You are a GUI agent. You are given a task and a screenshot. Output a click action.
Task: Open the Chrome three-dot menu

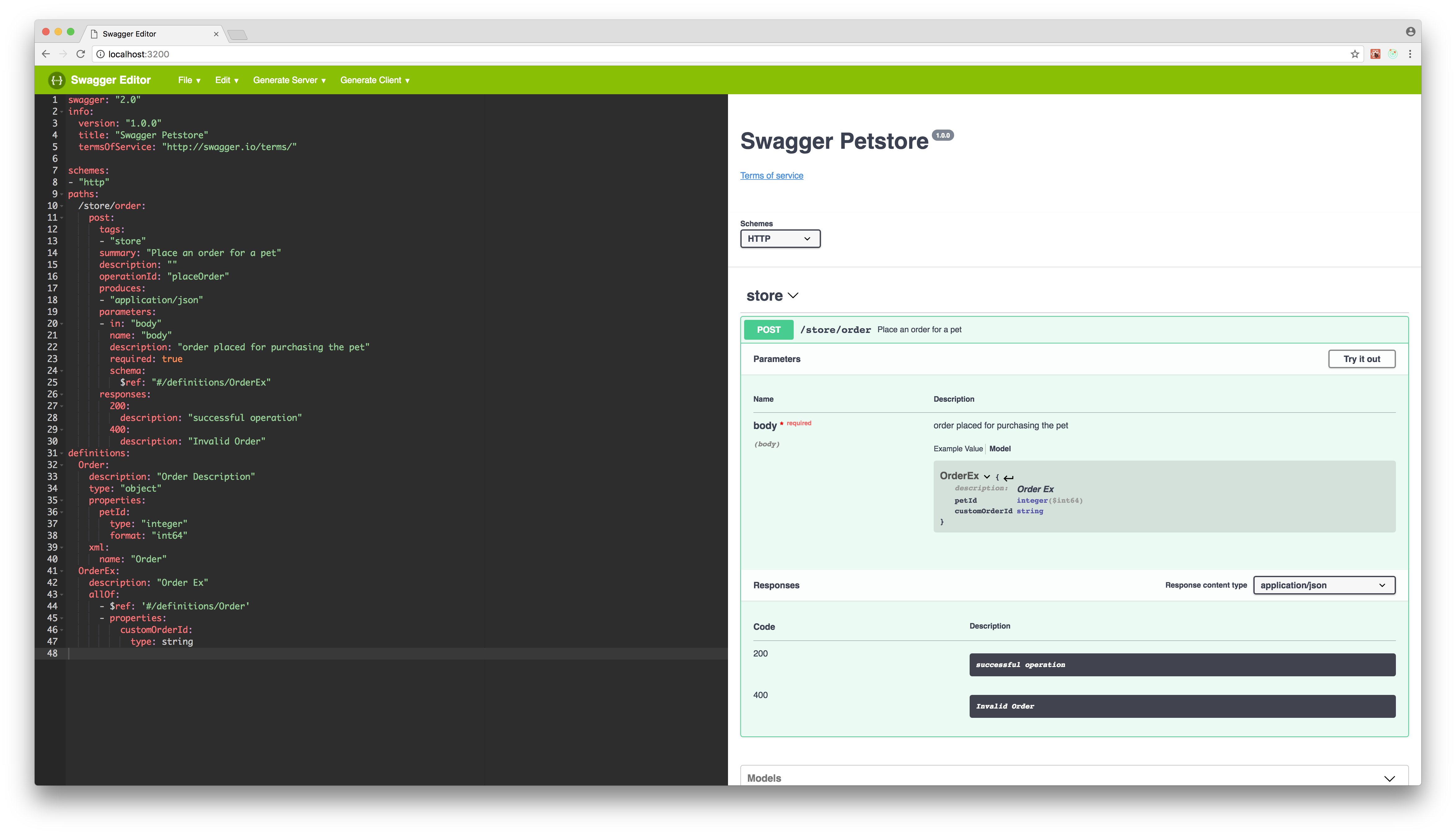pyautogui.click(x=1410, y=54)
